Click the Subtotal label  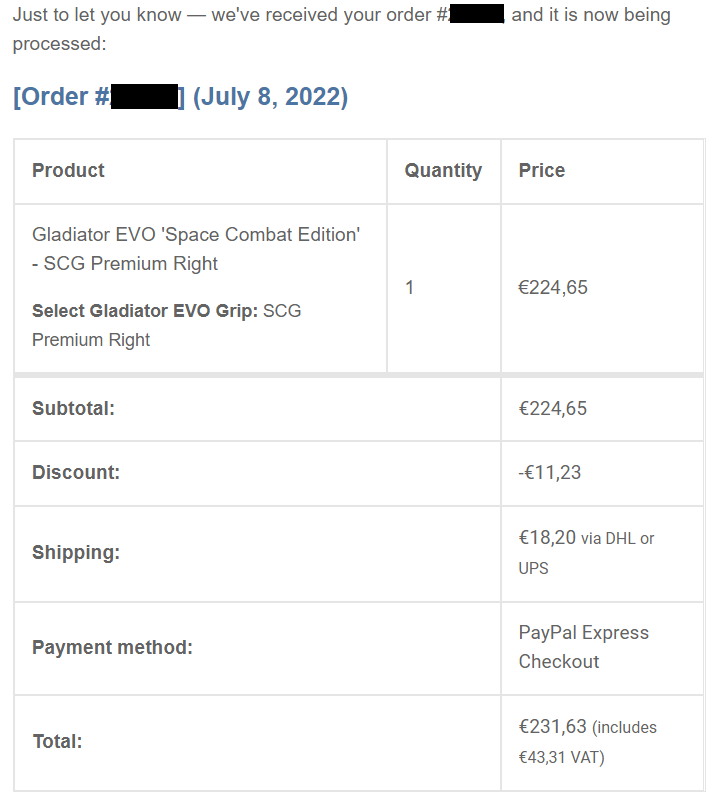point(73,408)
